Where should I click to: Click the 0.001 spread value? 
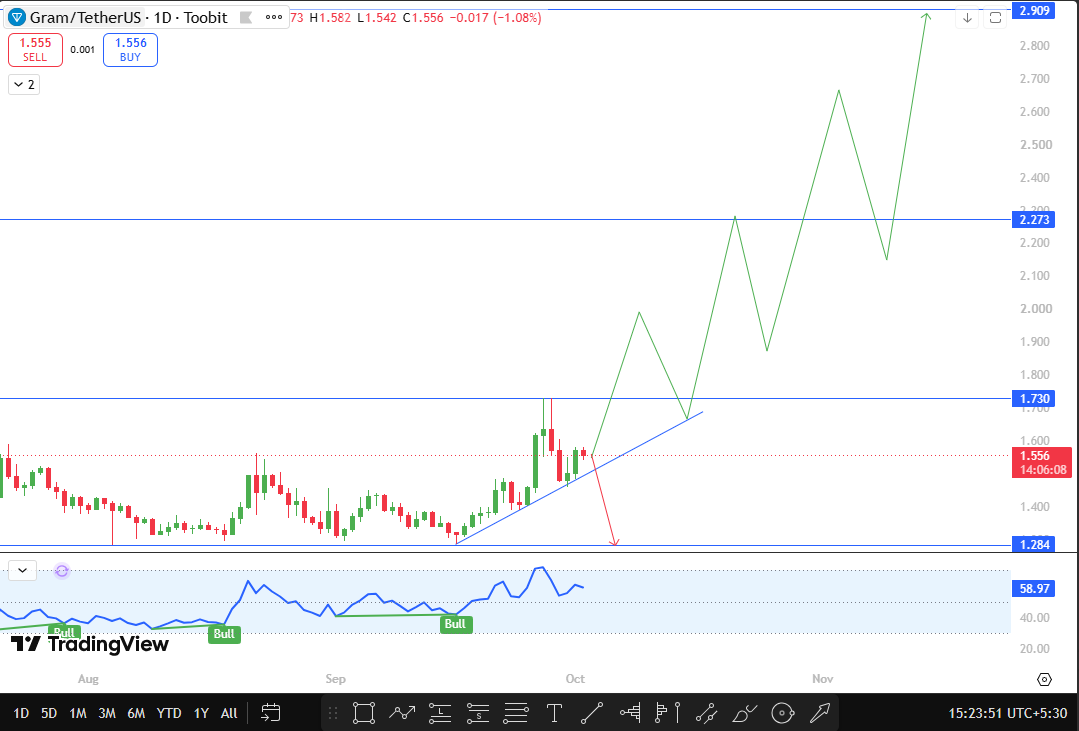tap(83, 50)
